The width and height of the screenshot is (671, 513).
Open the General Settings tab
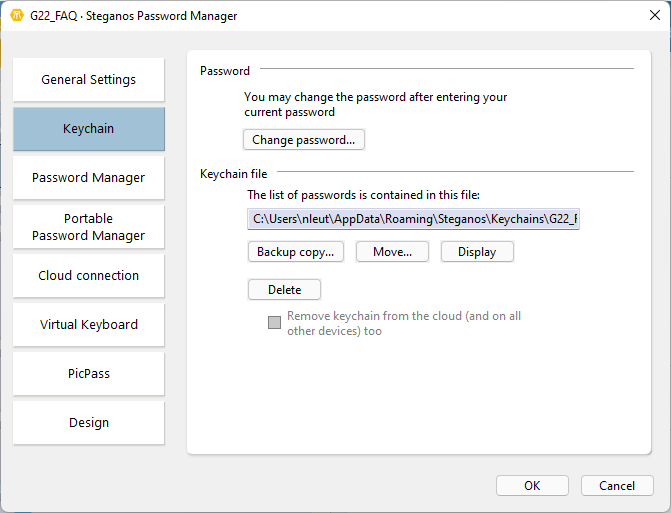click(x=89, y=80)
